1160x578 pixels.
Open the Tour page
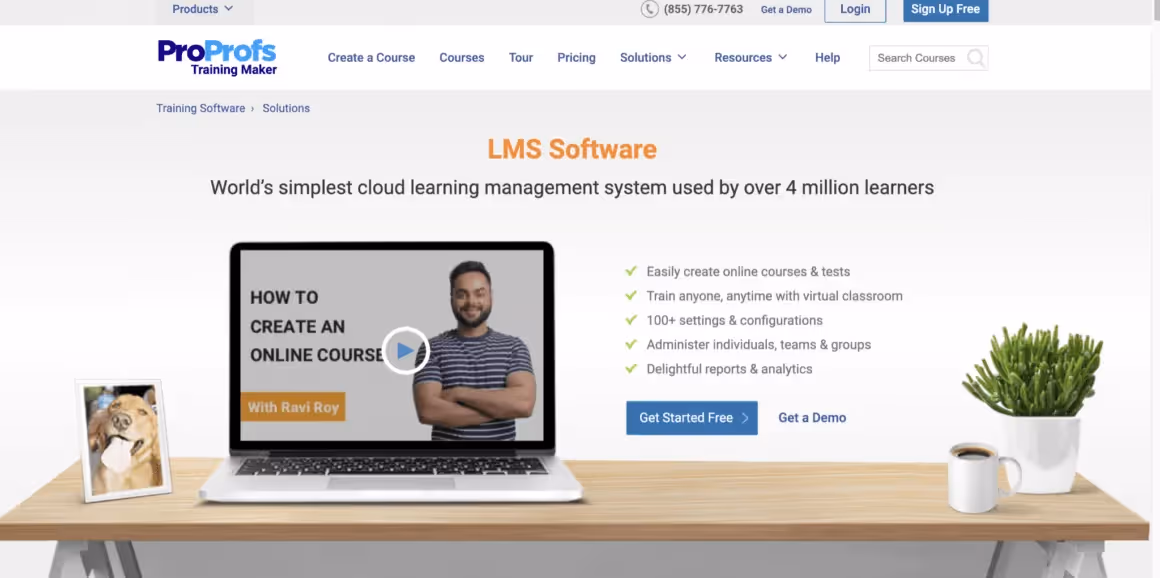(521, 58)
